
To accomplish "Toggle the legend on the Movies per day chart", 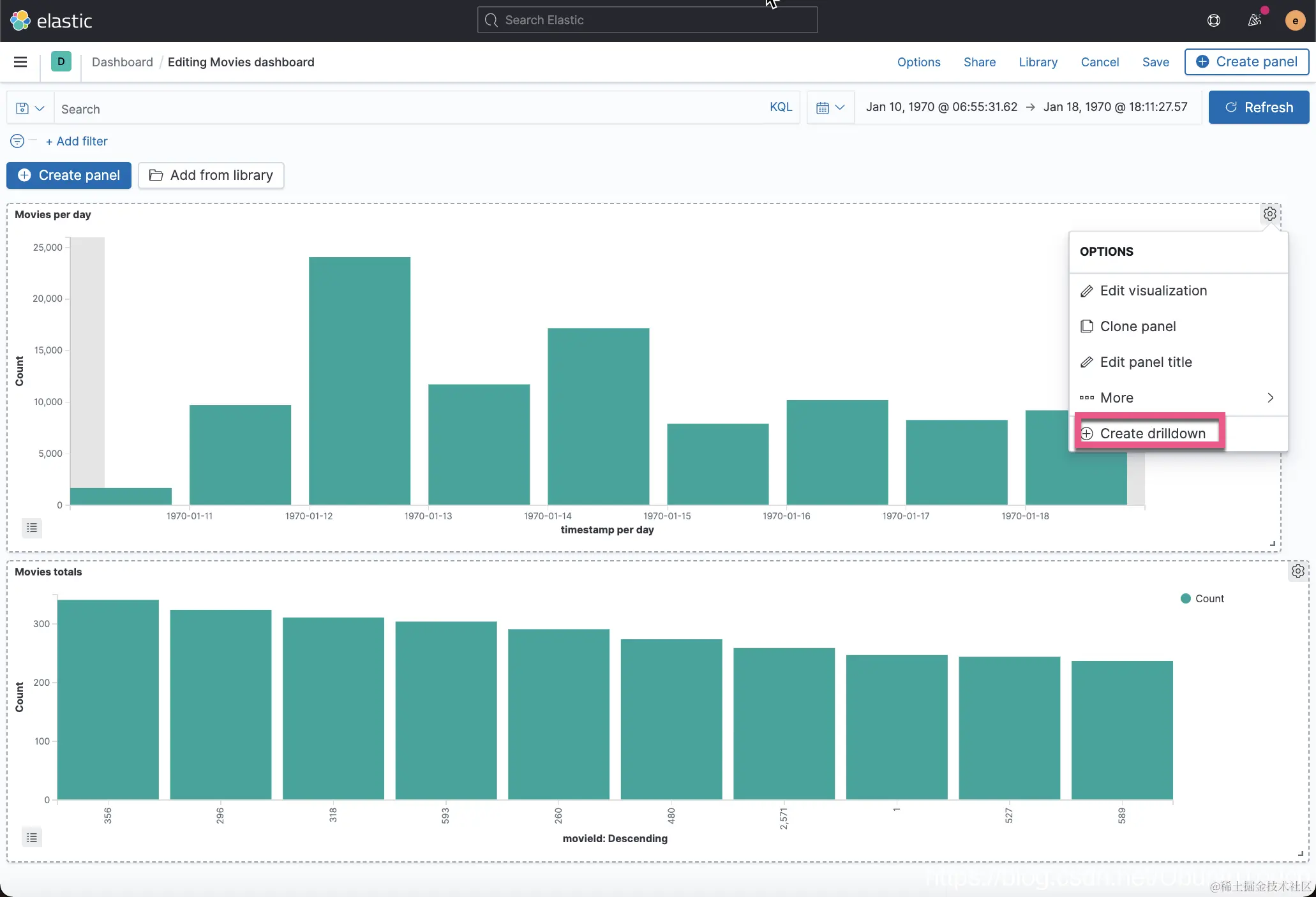I will click(x=32, y=528).
